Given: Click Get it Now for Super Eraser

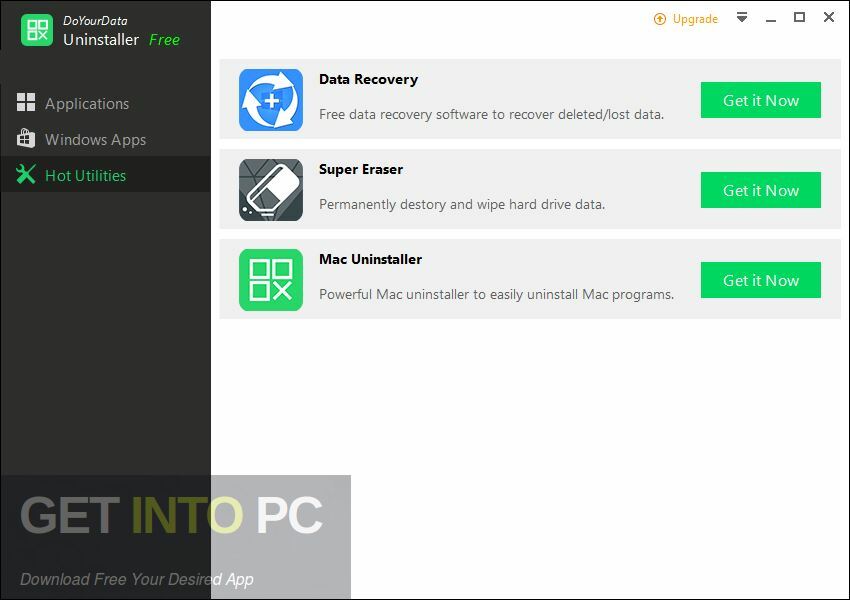Looking at the screenshot, I should pyautogui.click(x=761, y=190).
